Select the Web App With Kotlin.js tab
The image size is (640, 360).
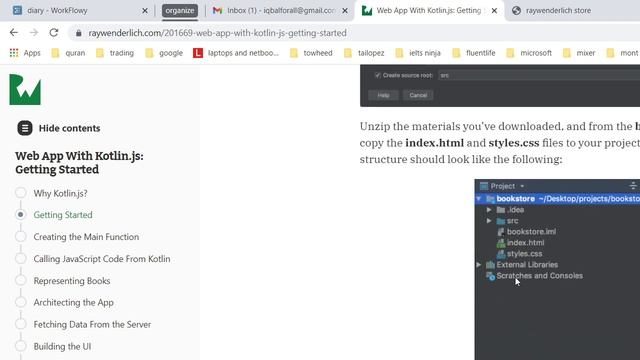click(429, 11)
